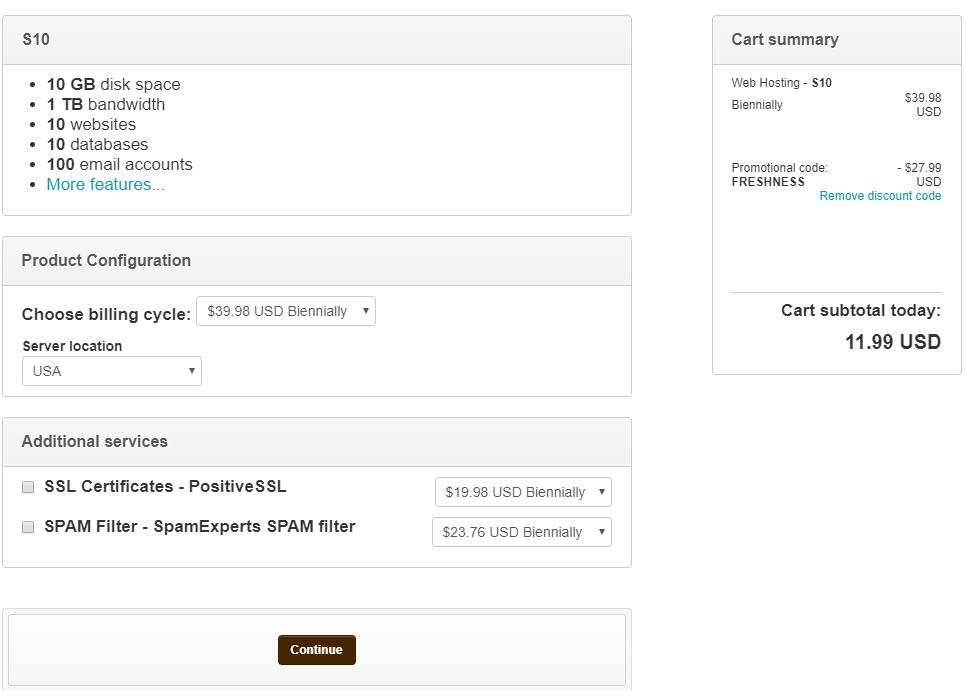Click Remove discount code link
The width and height of the screenshot is (966, 698).
click(x=880, y=196)
